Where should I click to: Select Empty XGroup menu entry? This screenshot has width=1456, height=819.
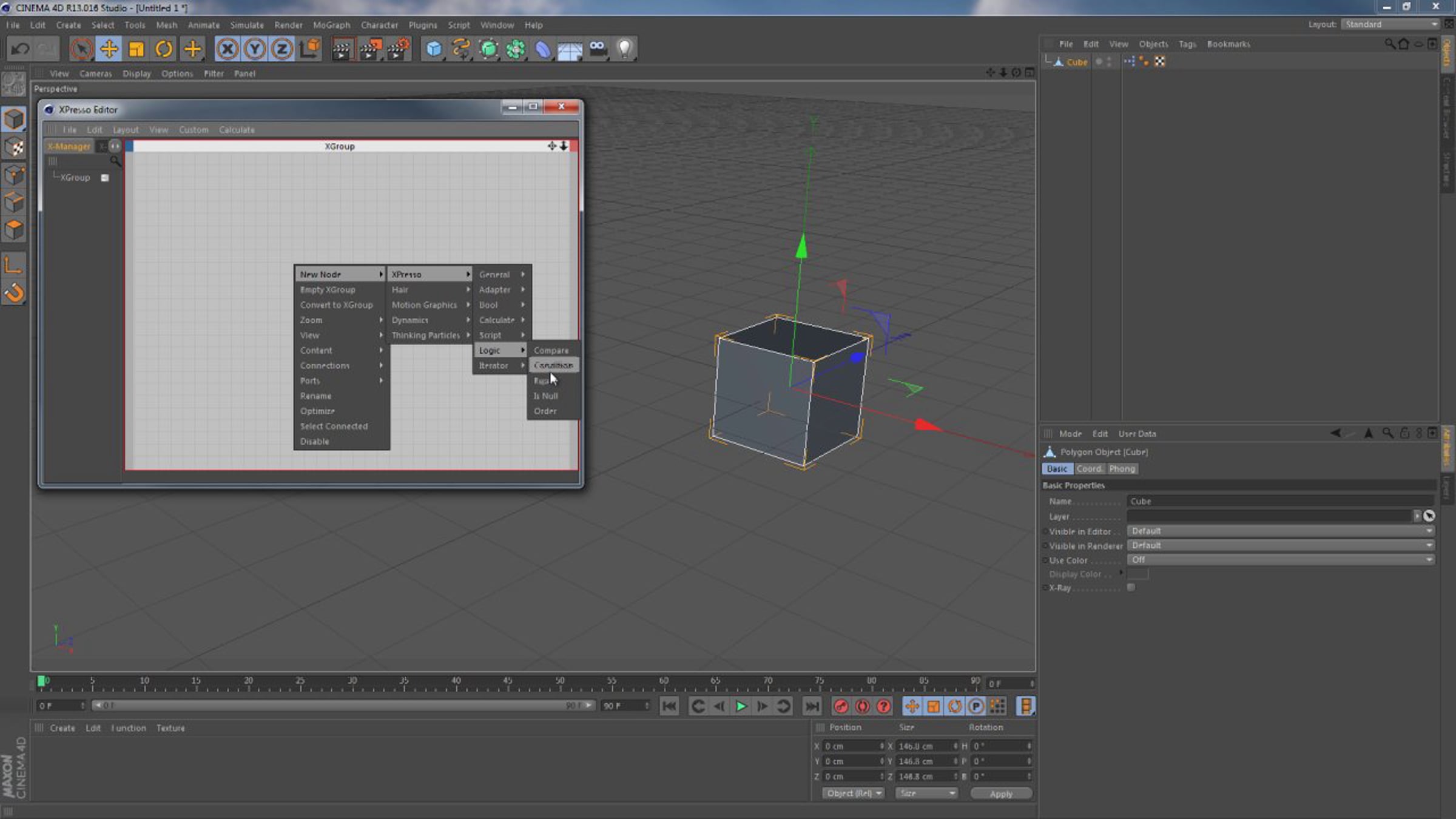pos(328,290)
